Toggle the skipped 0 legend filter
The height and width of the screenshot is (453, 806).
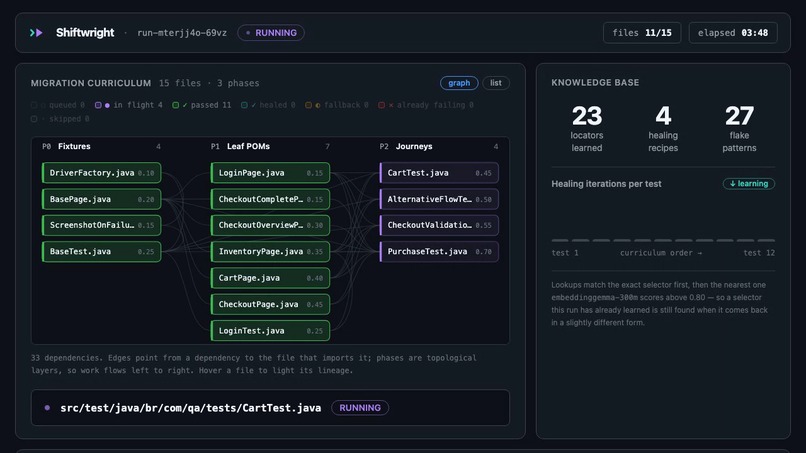coord(60,119)
